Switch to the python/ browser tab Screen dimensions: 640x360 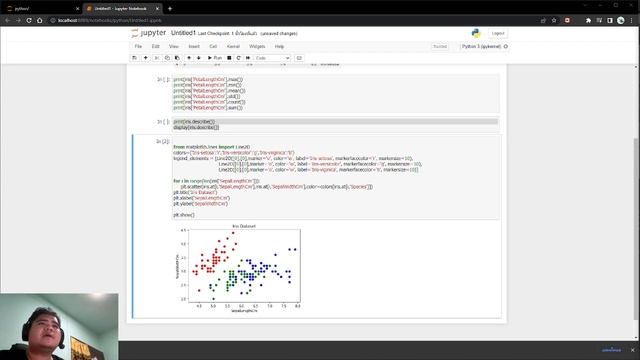[x=41, y=8]
